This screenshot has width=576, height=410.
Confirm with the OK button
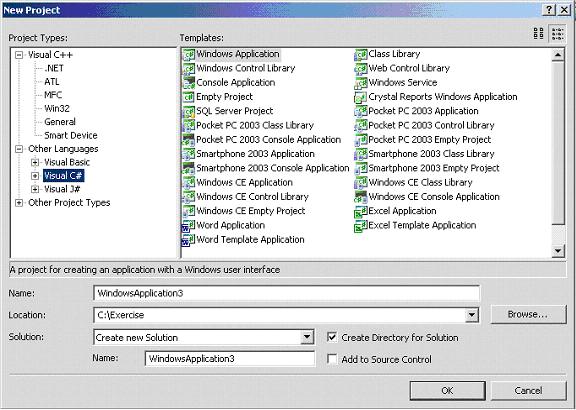pyautogui.click(x=447, y=391)
